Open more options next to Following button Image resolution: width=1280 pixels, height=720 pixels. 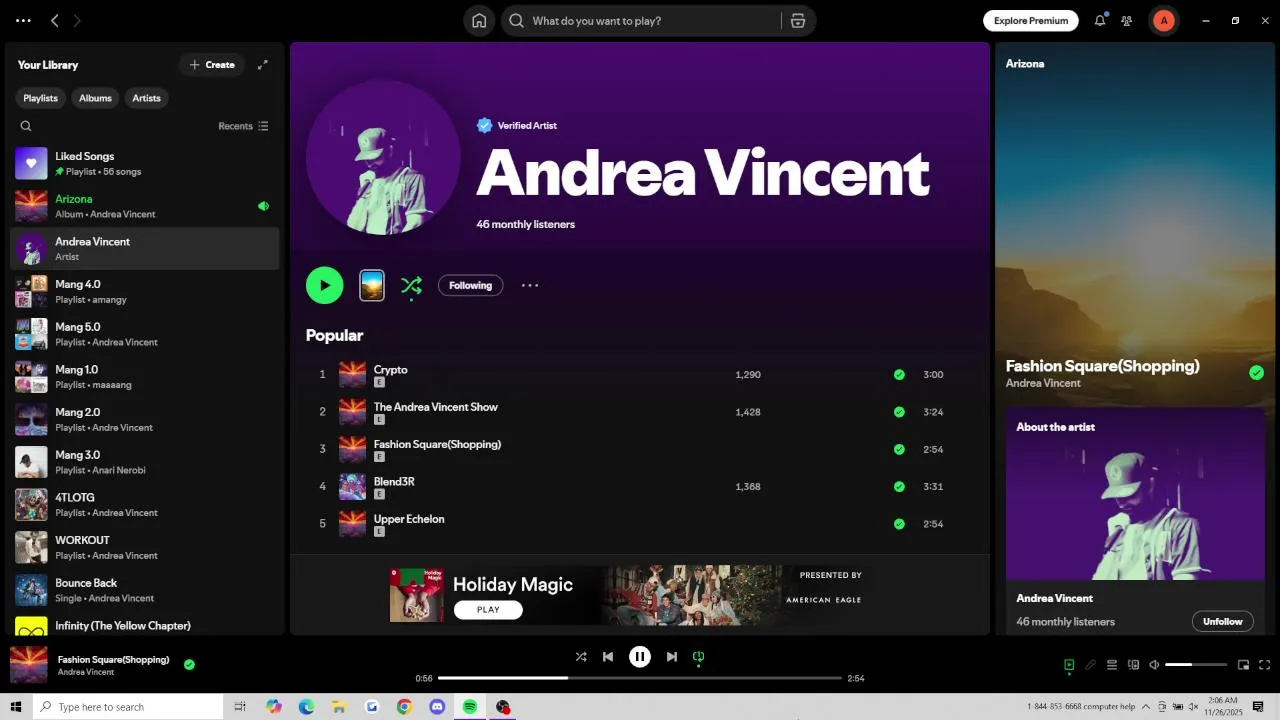coord(530,285)
